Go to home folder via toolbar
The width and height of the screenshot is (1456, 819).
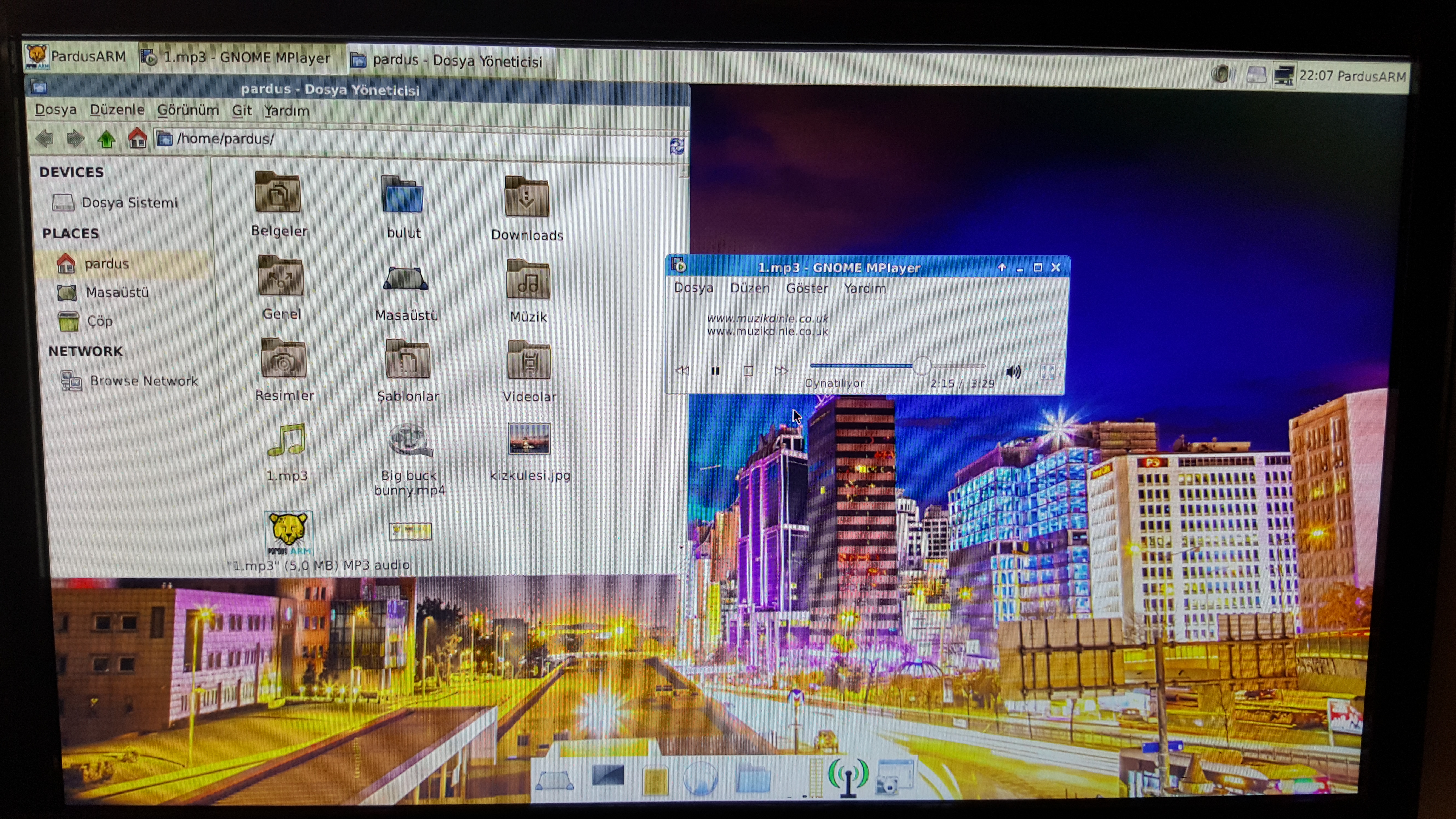pos(137,138)
